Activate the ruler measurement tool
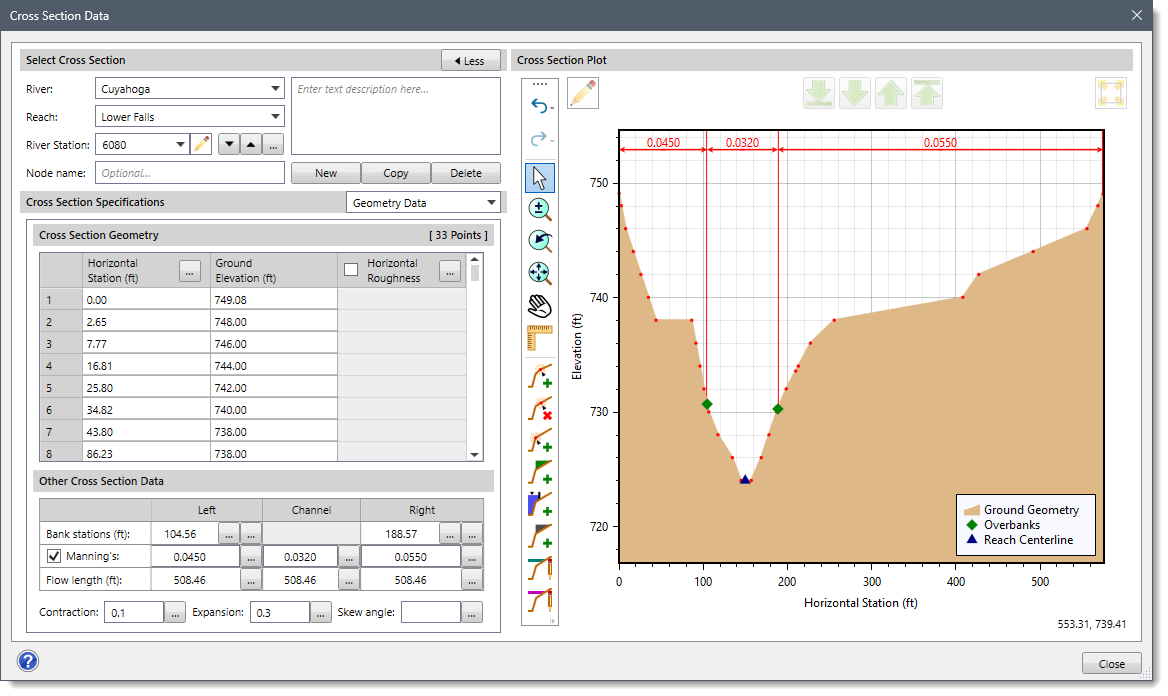 point(539,338)
